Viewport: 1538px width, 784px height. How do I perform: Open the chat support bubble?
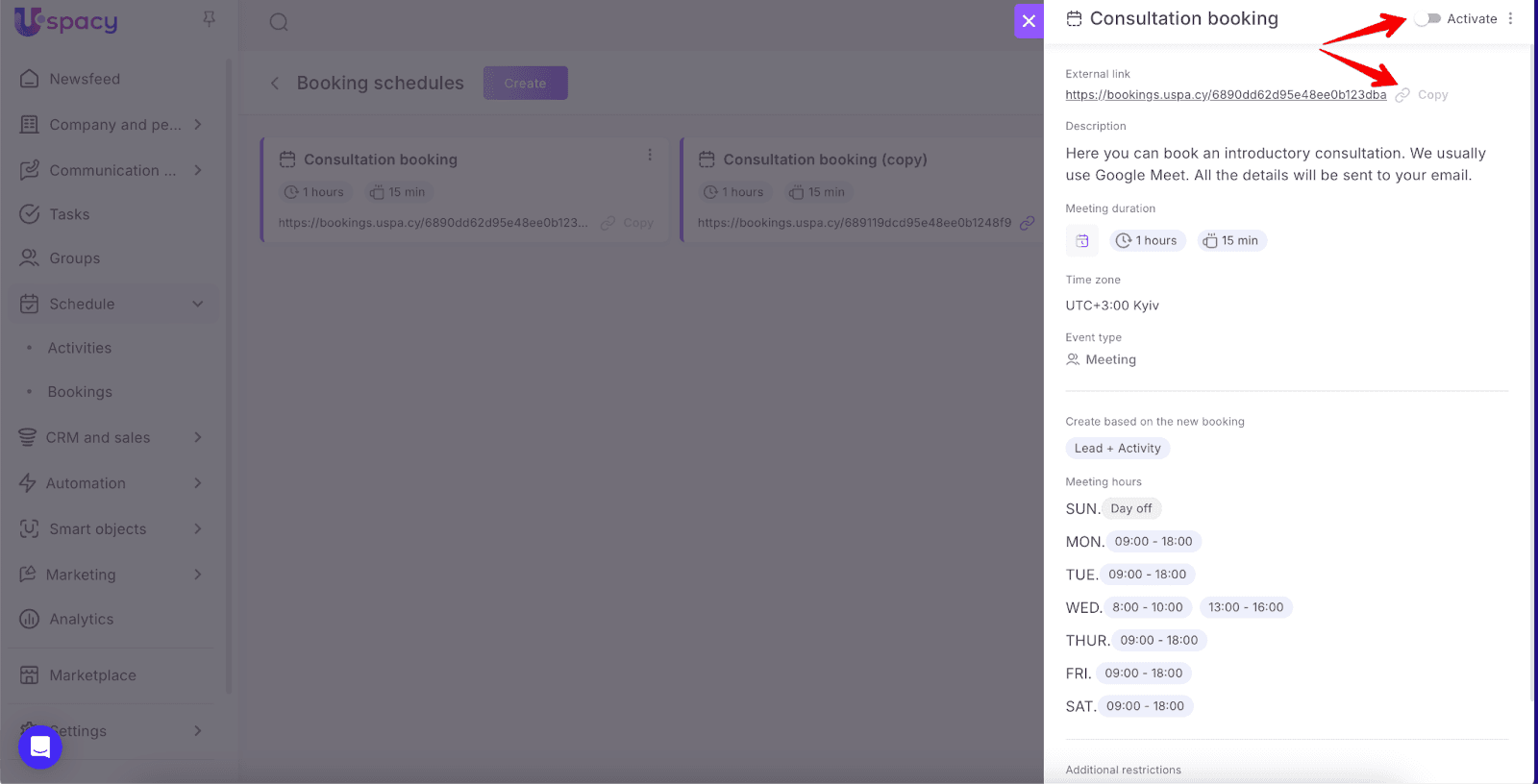40,747
